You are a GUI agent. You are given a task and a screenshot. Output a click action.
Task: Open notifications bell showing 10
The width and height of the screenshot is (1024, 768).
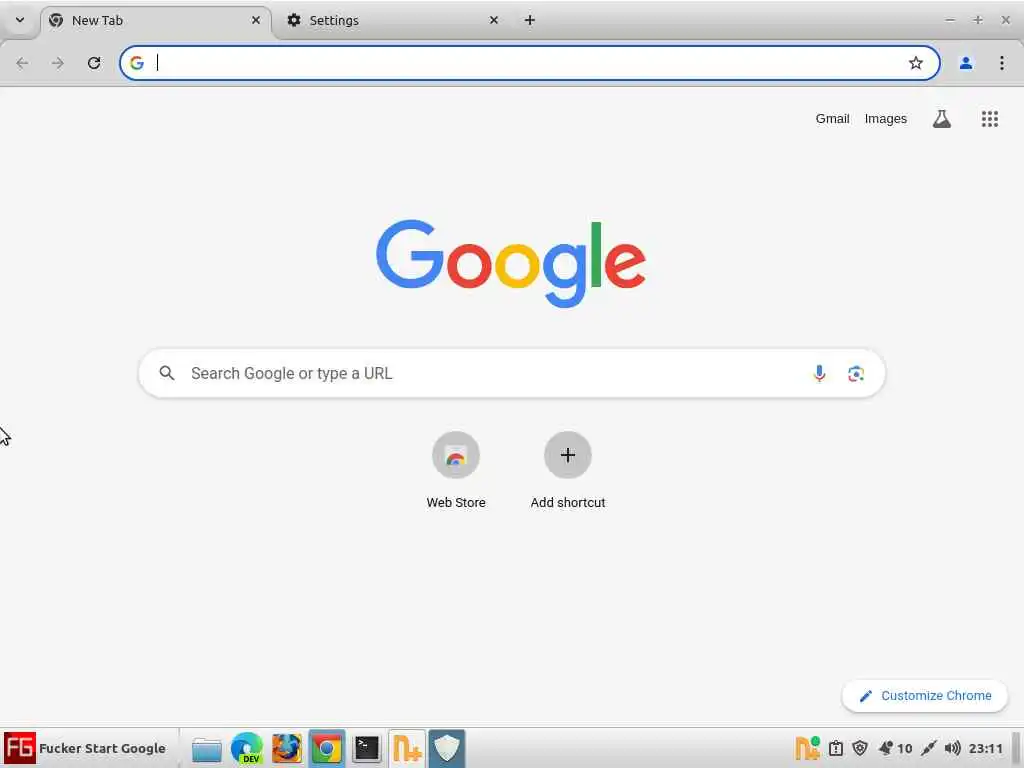[895, 748]
